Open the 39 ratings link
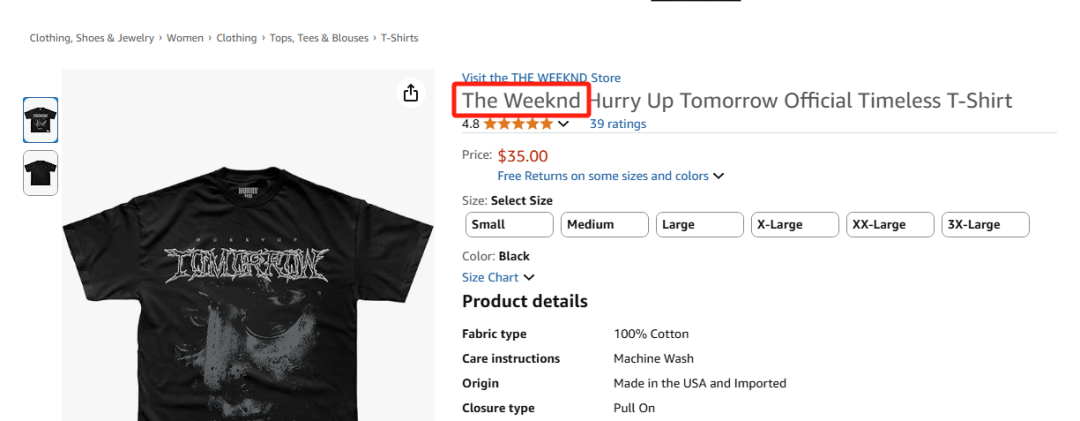 pos(617,124)
